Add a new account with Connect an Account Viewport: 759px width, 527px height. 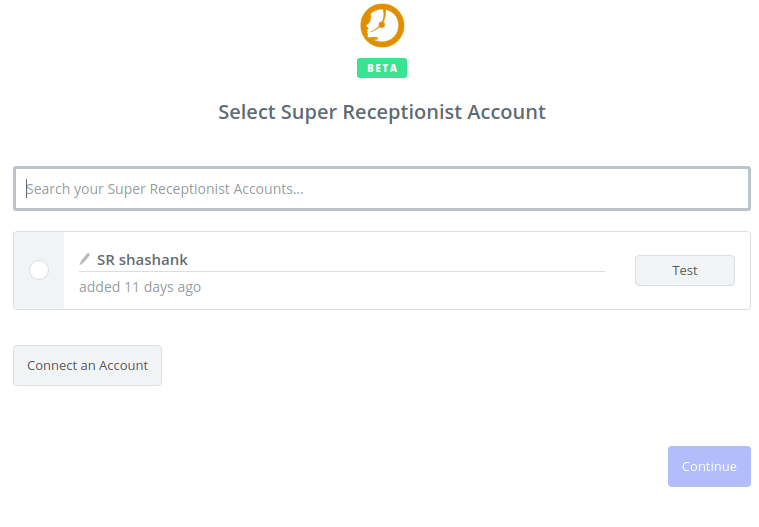[x=88, y=365]
